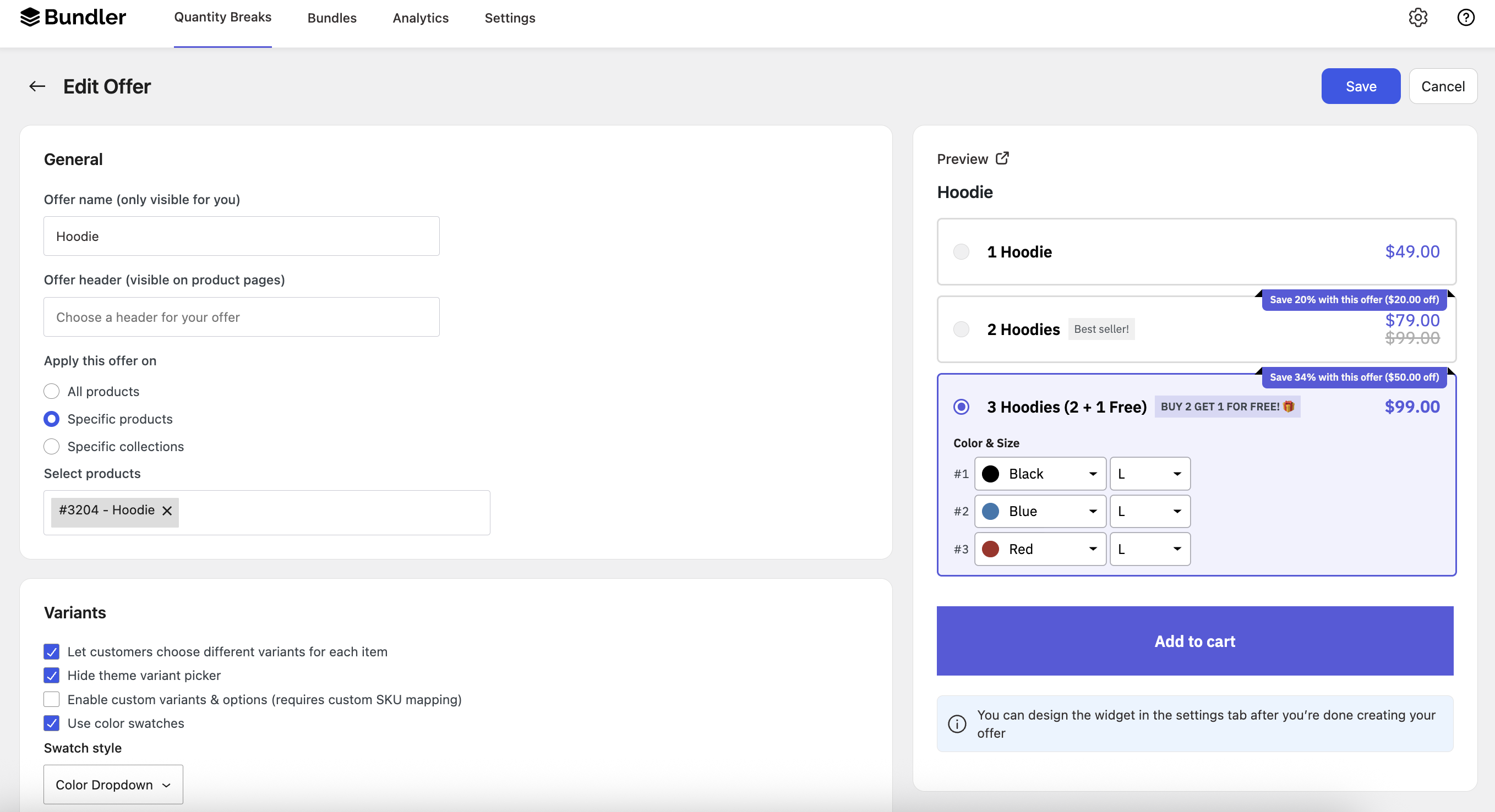Image resolution: width=1495 pixels, height=812 pixels.
Task: Click the Color & Size label
Action: click(x=986, y=443)
